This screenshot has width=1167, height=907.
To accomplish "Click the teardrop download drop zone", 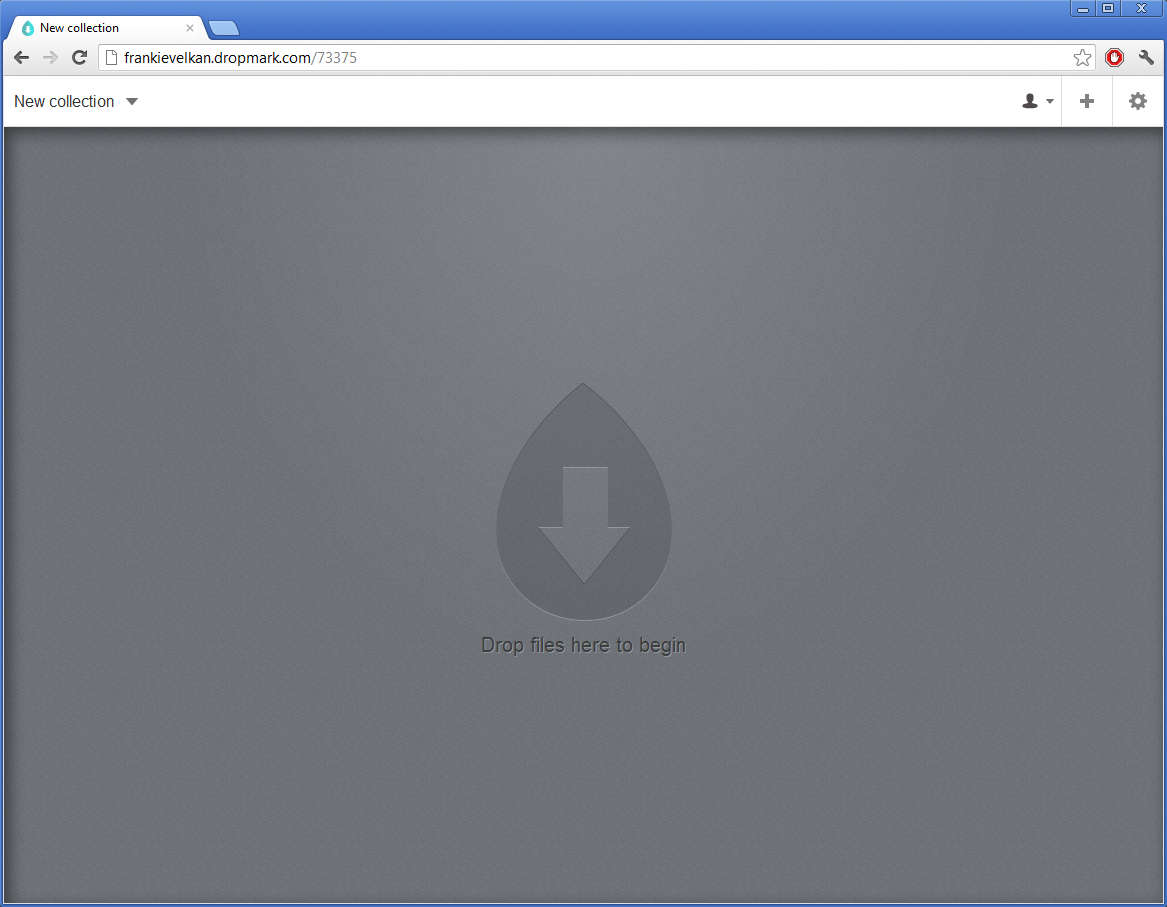I will (x=584, y=501).
